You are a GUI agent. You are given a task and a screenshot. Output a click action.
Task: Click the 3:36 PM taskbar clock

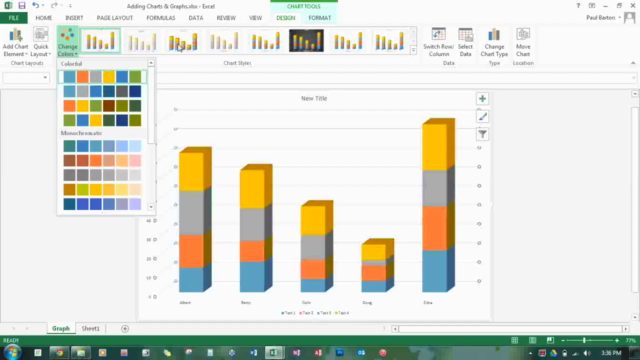point(611,353)
